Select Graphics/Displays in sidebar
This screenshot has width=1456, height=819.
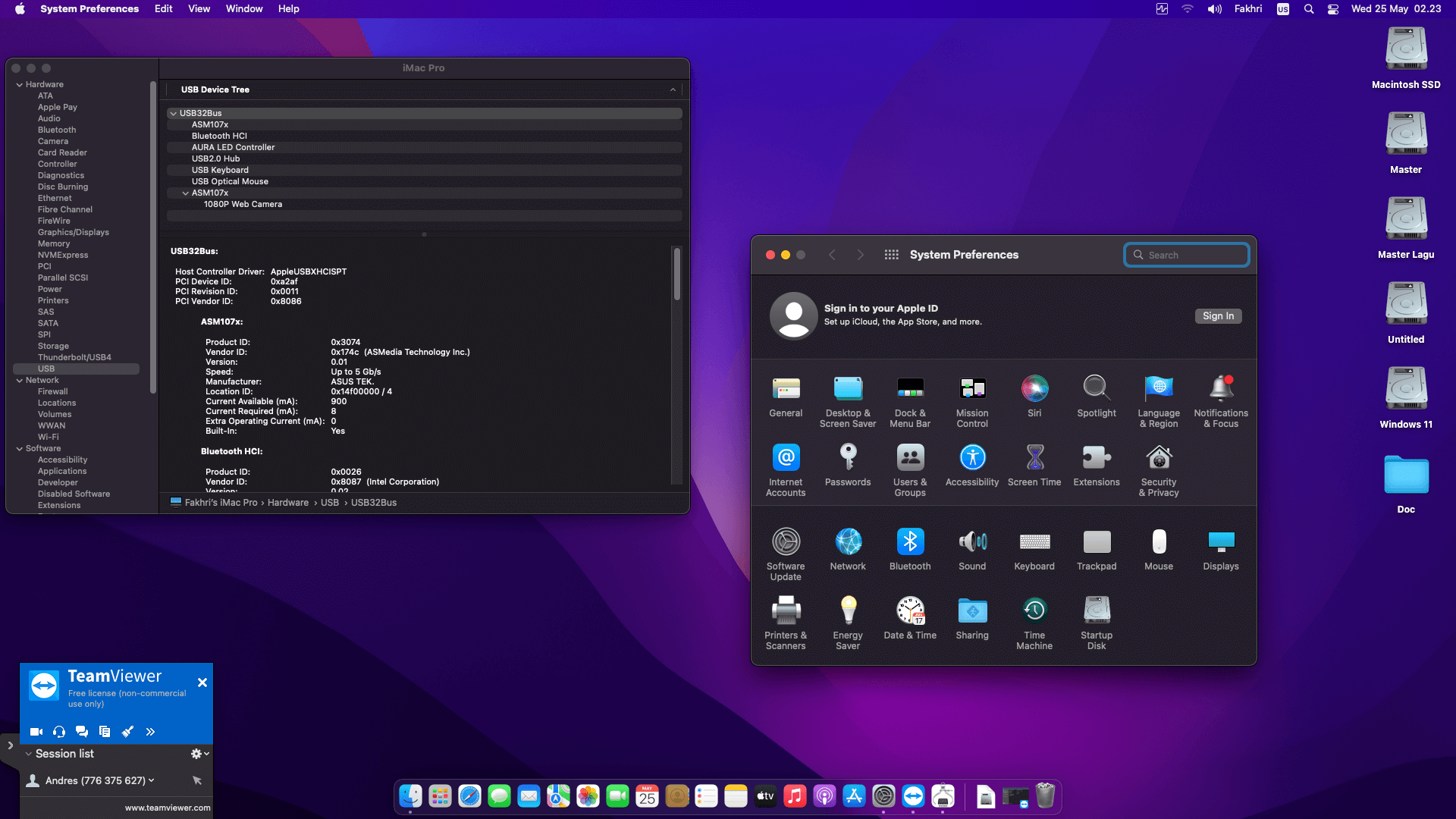point(74,233)
